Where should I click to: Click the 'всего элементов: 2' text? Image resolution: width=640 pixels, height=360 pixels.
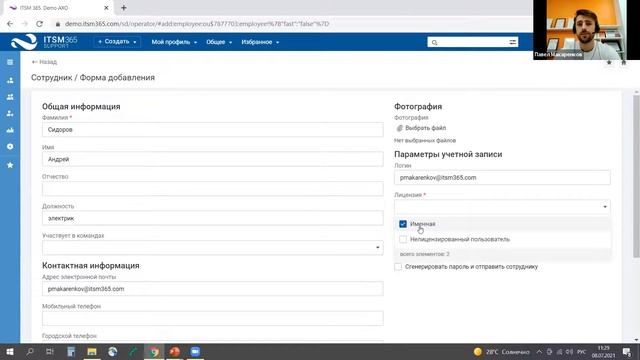point(424,254)
